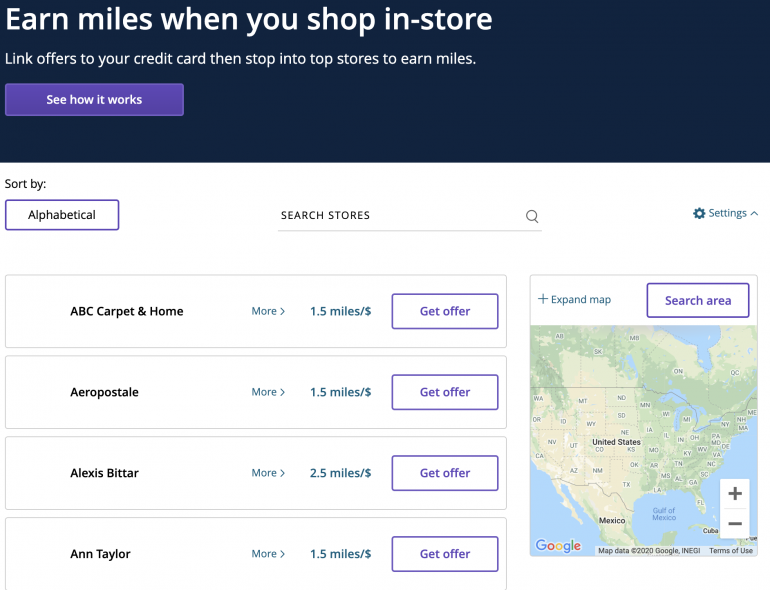The image size is (770, 590).
Task: Zoom in on the map
Action: 735,494
